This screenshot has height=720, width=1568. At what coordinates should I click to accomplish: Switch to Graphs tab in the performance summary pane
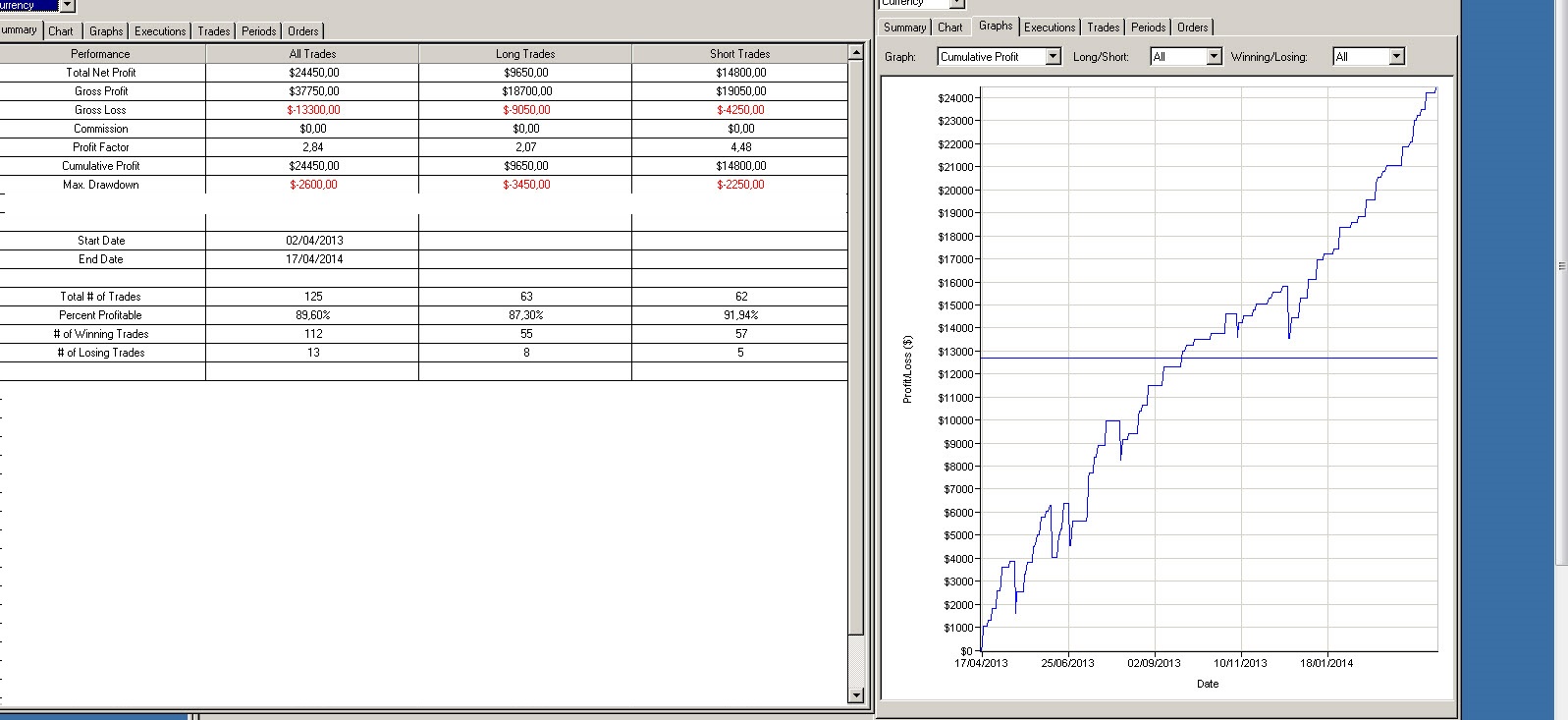(x=106, y=31)
